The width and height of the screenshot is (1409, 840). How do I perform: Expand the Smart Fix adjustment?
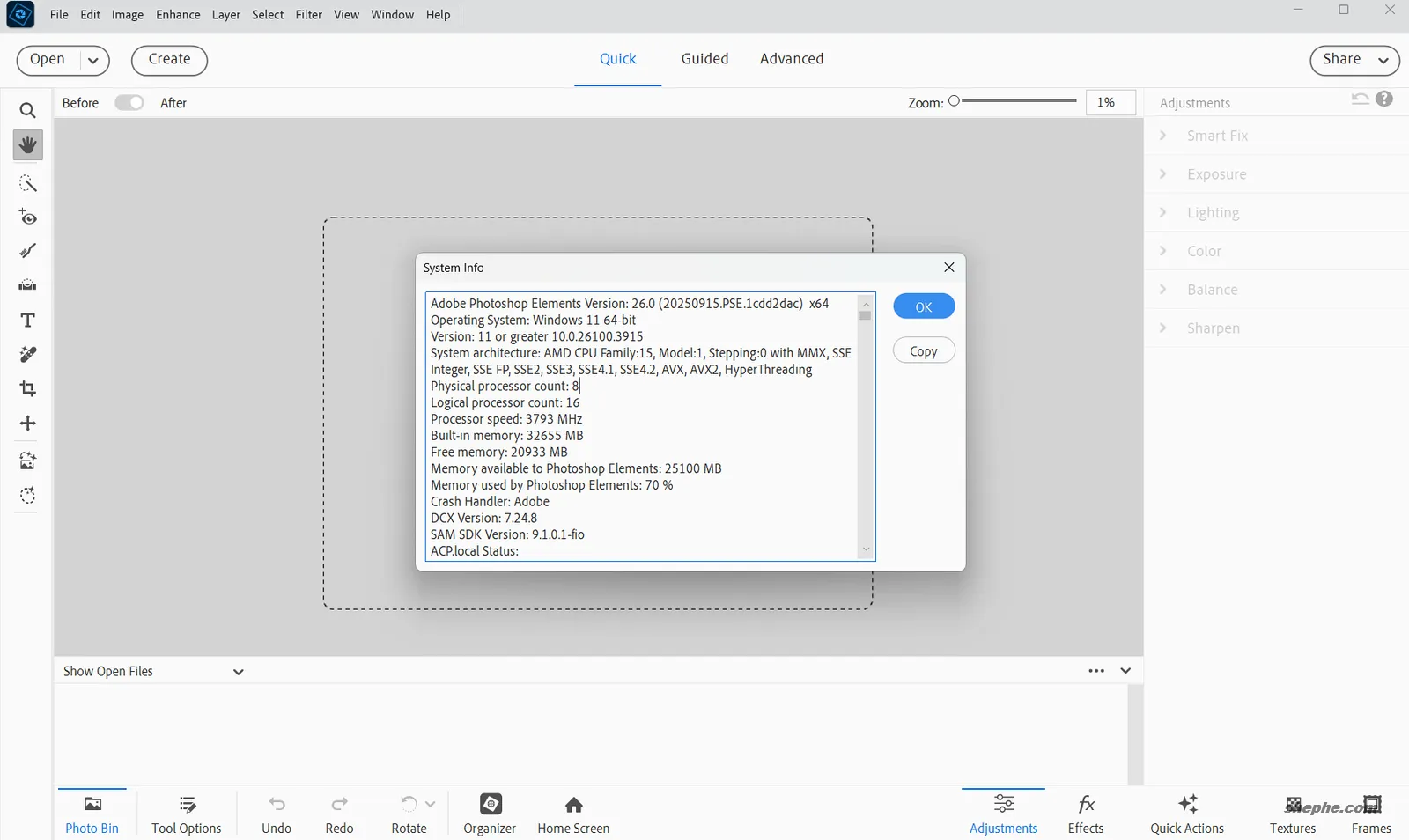1218,135
